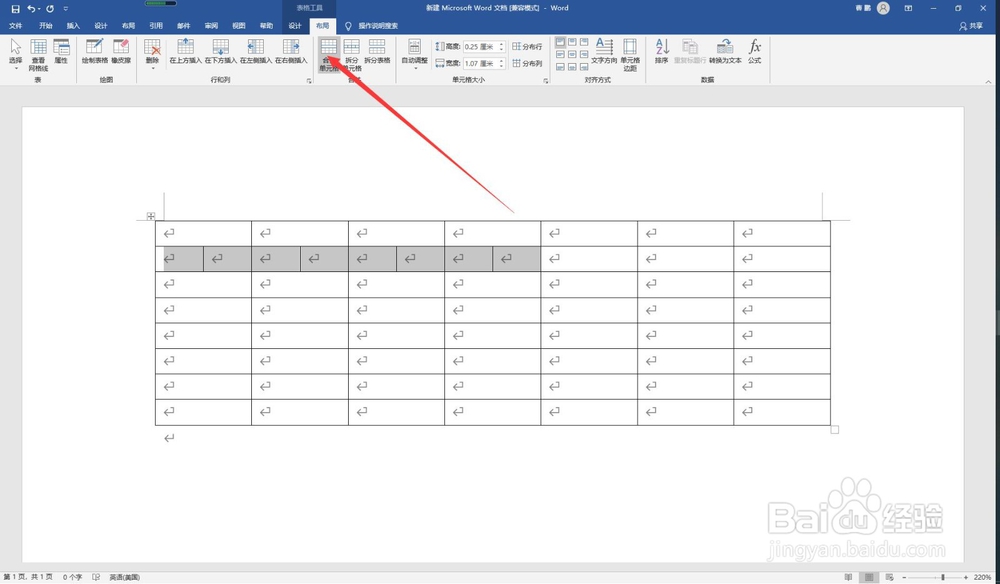Open the Select (选择) table dropdown
Image resolution: width=1000 pixels, height=584 pixels.
pyautogui.click(x=15, y=54)
